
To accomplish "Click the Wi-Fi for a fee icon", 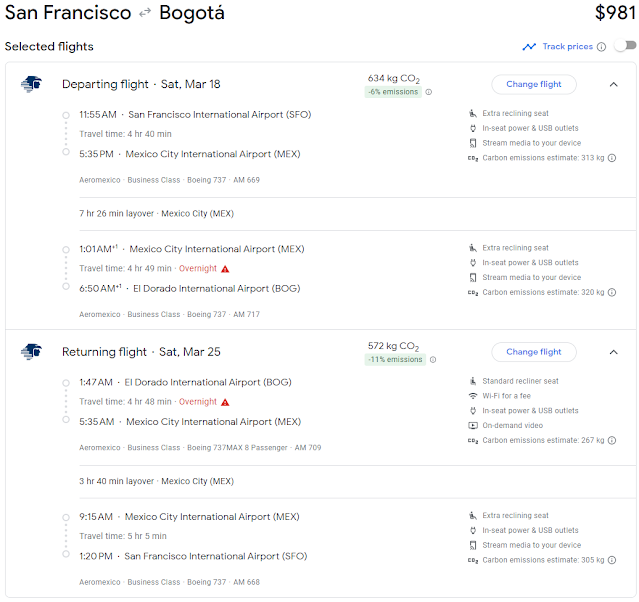I will tap(472, 396).
